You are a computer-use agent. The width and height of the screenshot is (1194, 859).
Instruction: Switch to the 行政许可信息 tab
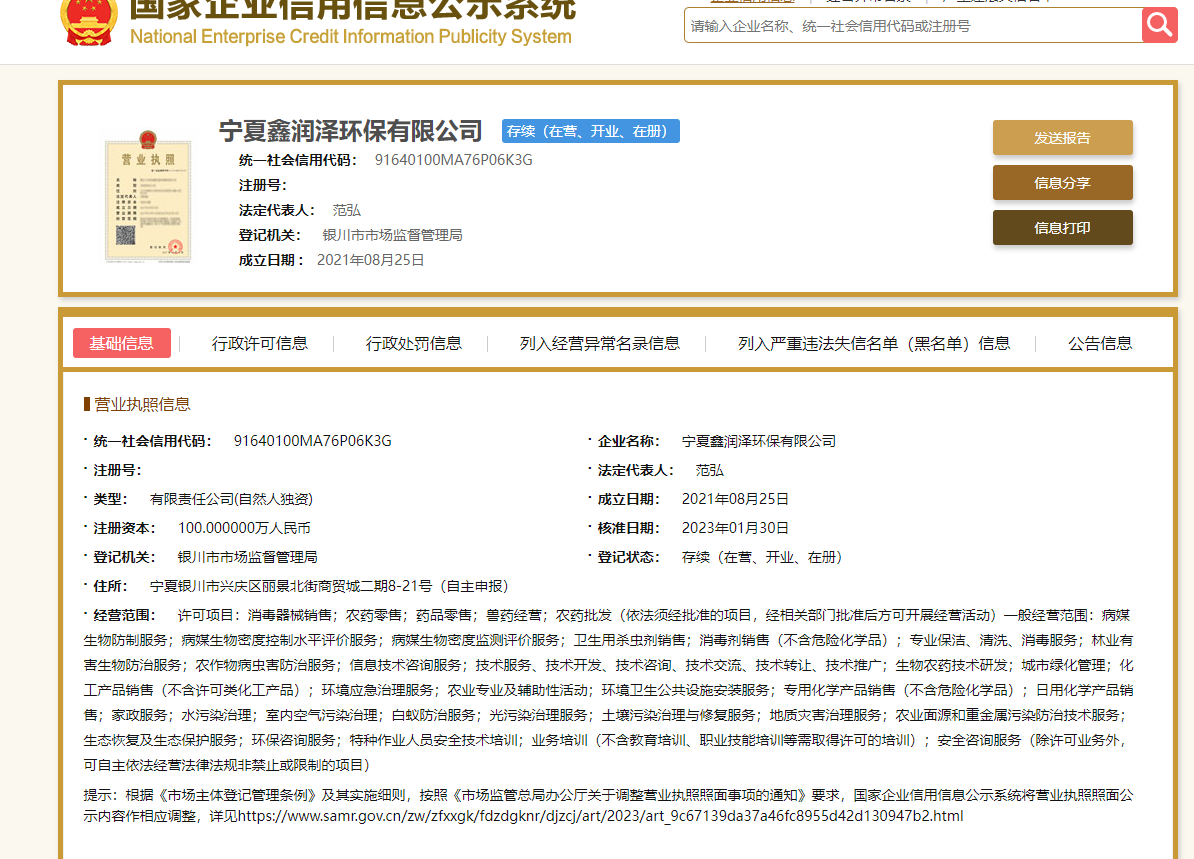[x=260, y=343]
